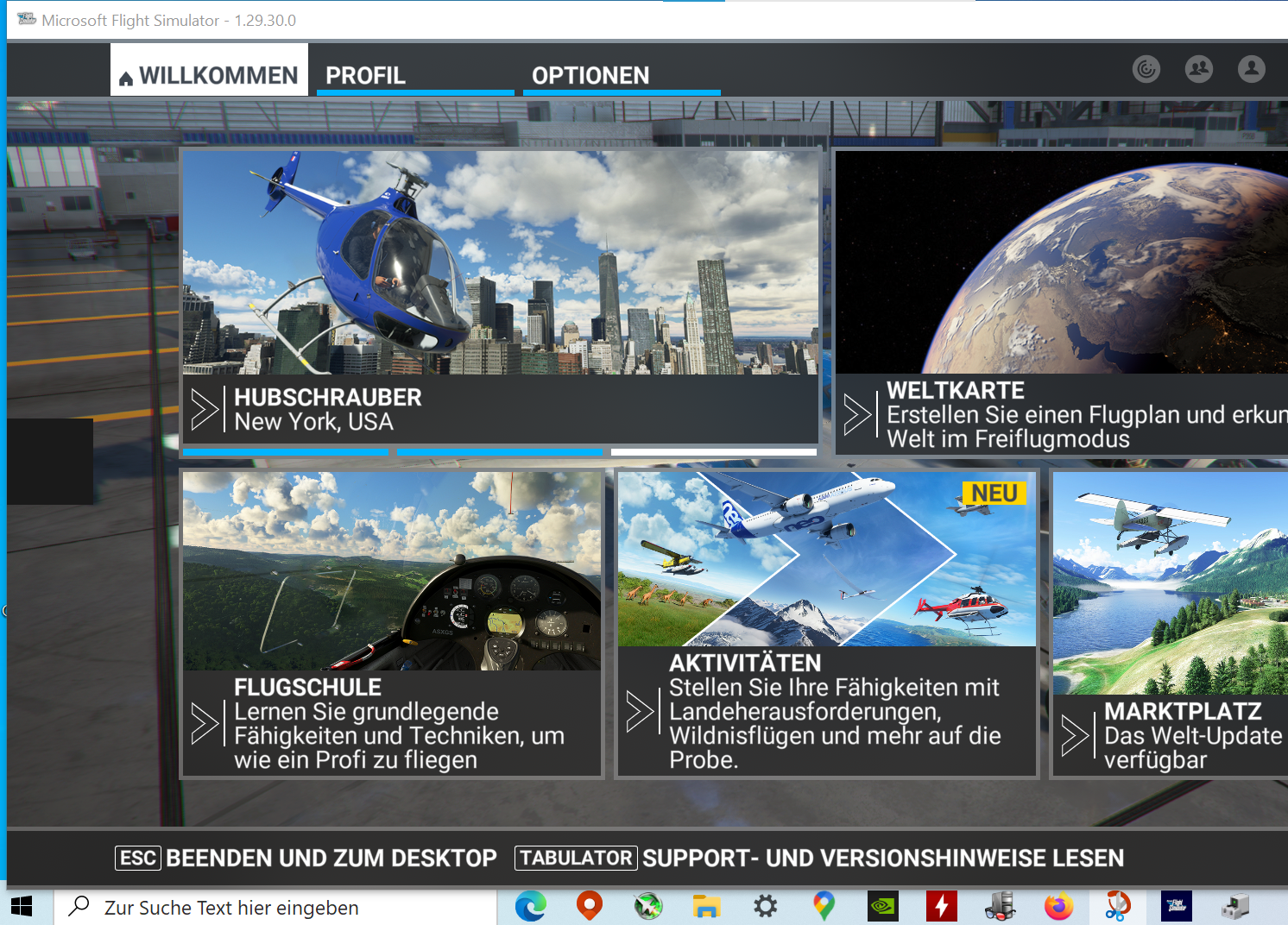Screen dimensions: 1288x925
Task: Open the Hubschrauber New York discovery flight tile
Action: point(500,297)
